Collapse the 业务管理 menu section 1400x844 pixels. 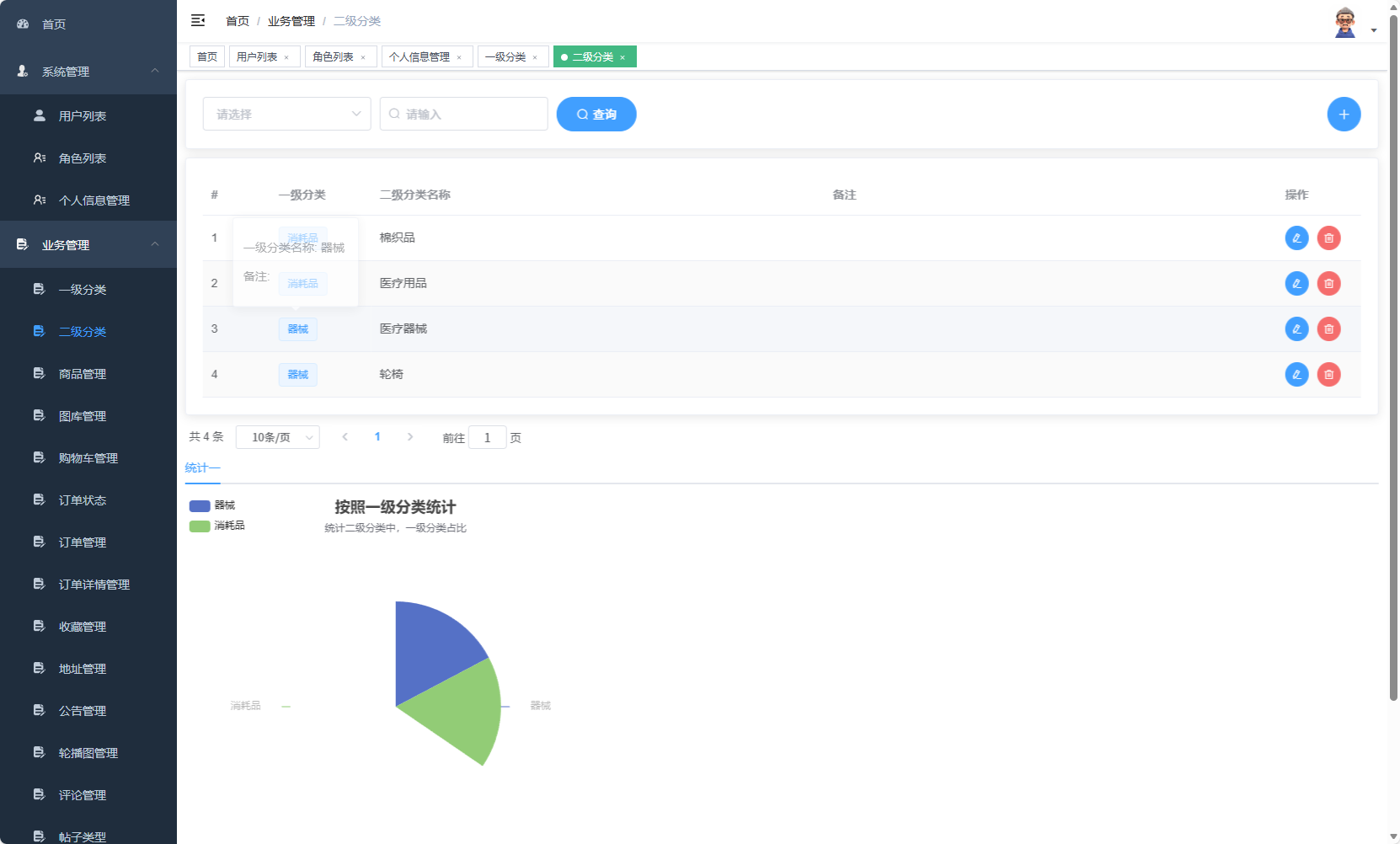(x=154, y=244)
